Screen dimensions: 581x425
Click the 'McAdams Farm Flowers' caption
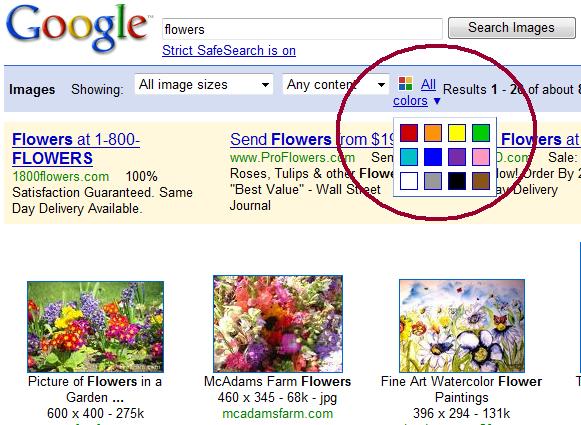[278, 382]
